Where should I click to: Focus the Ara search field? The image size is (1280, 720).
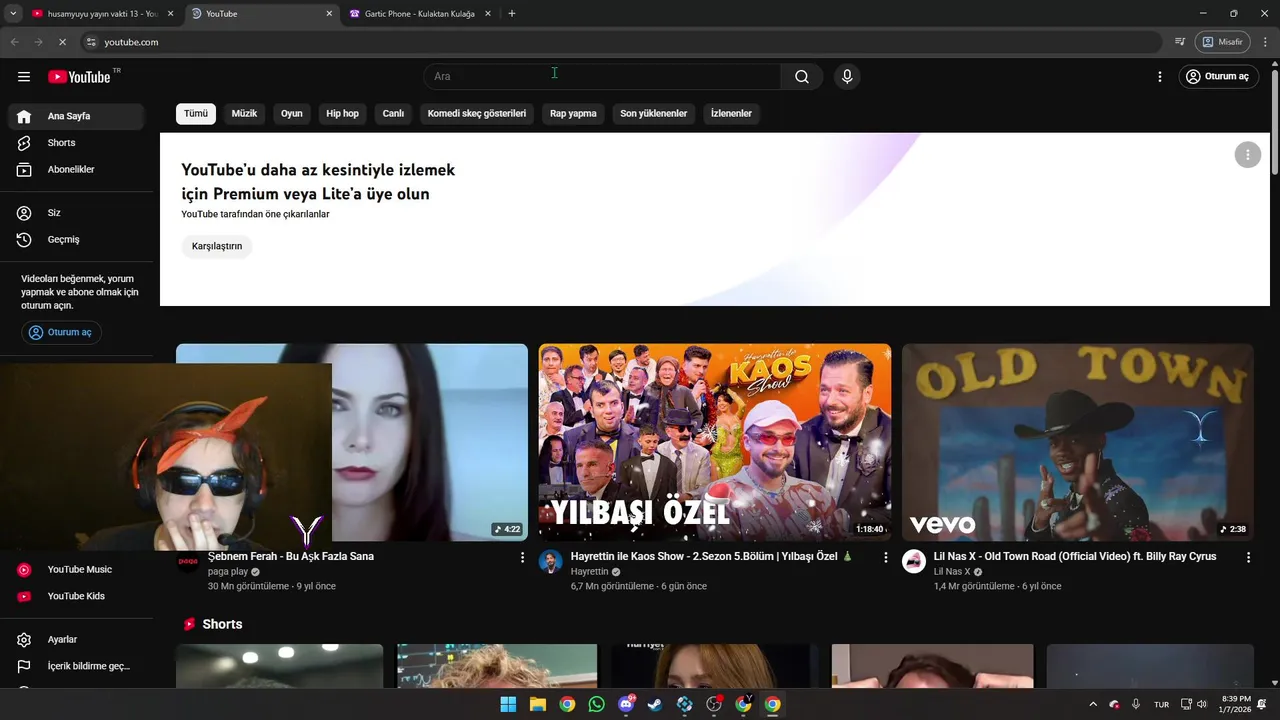coord(603,77)
